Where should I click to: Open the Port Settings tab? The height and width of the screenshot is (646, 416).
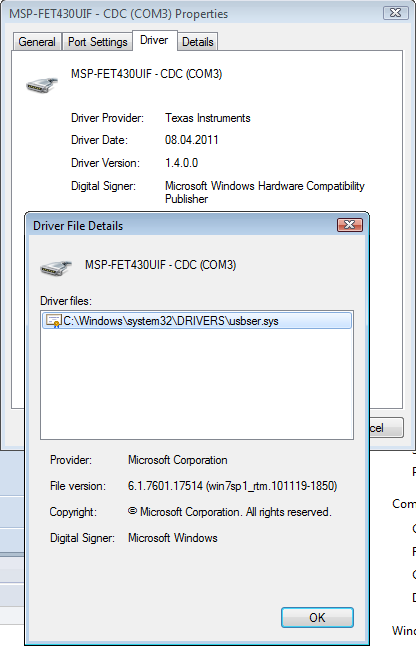tap(98, 42)
